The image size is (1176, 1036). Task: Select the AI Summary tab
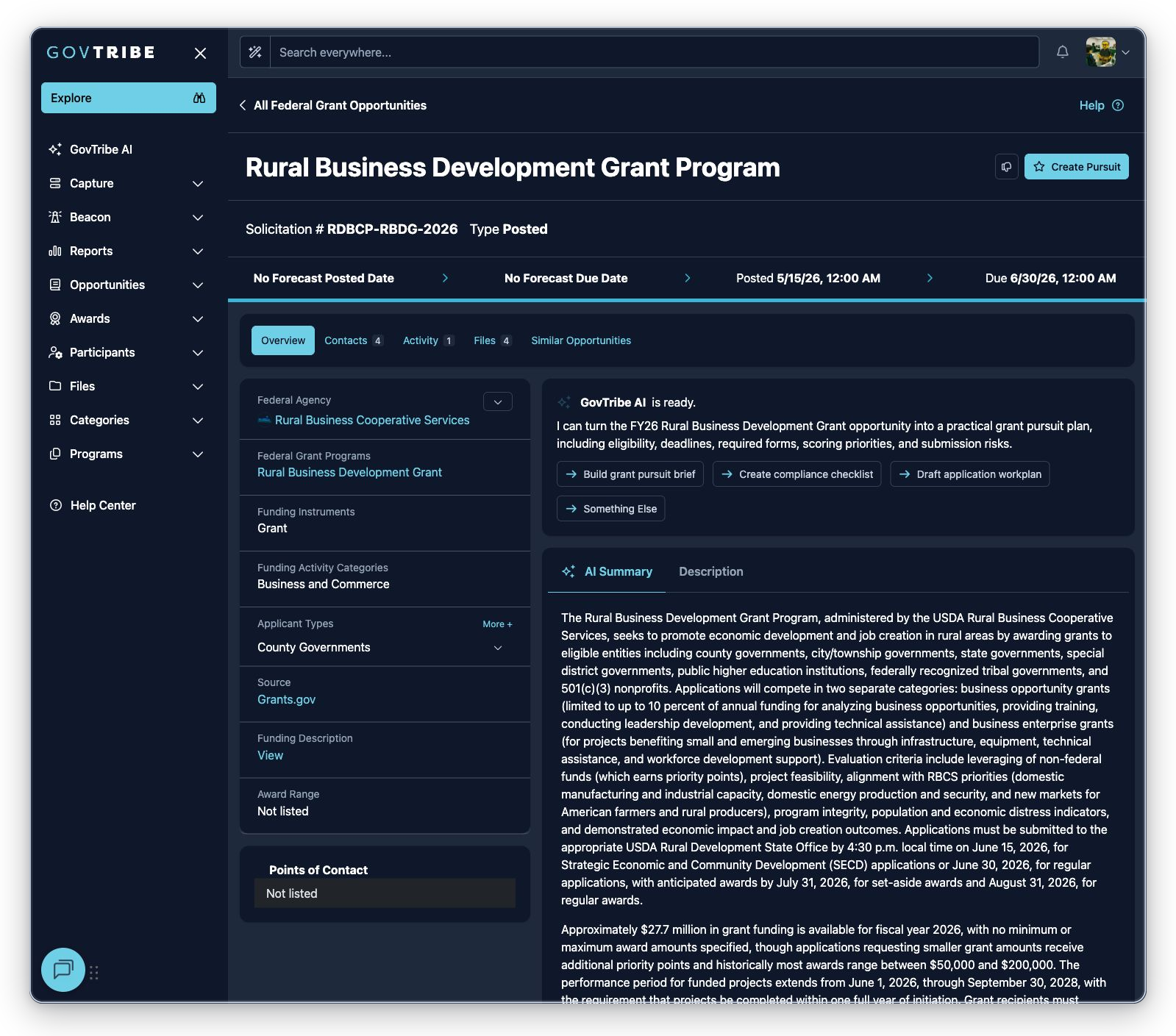[x=607, y=571]
